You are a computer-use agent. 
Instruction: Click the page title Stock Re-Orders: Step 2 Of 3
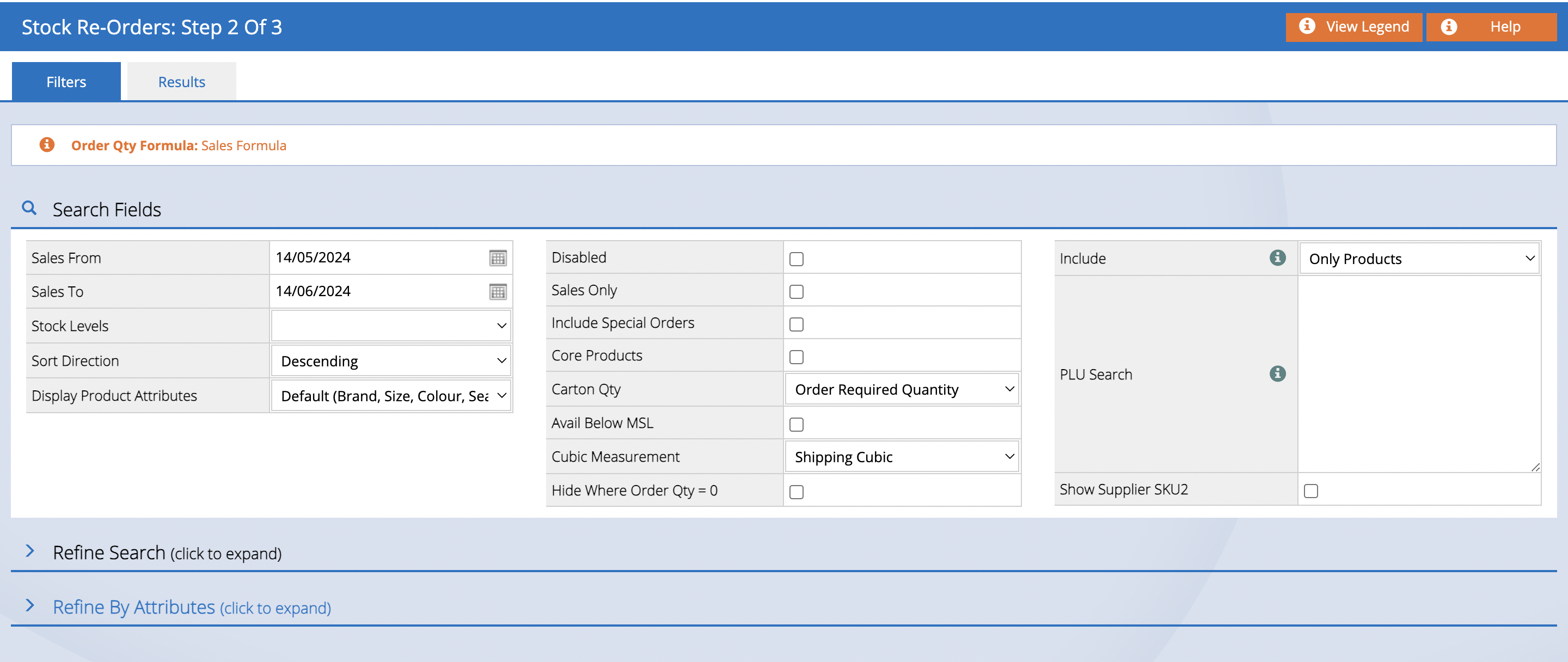(x=151, y=27)
